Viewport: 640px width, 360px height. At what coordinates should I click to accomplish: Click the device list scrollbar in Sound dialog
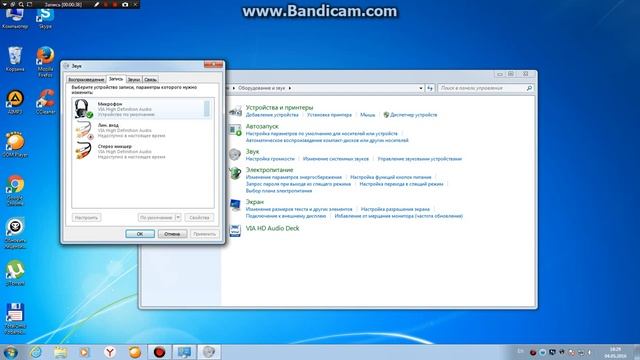click(207, 109)
